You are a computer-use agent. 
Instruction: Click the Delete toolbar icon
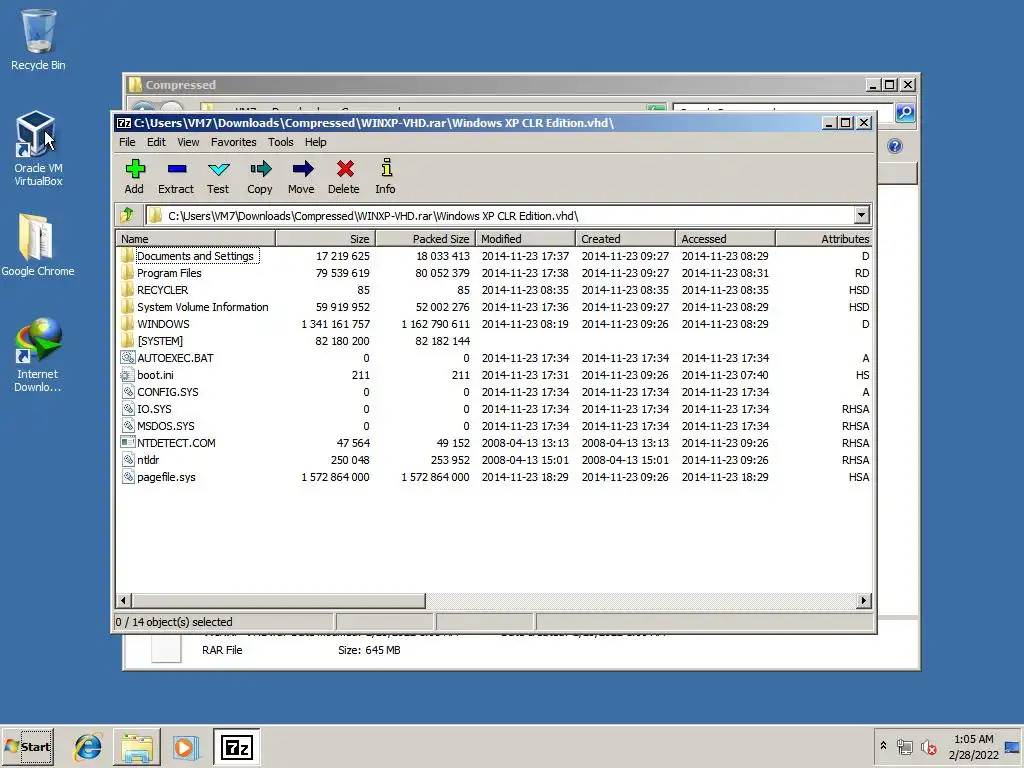345,169
